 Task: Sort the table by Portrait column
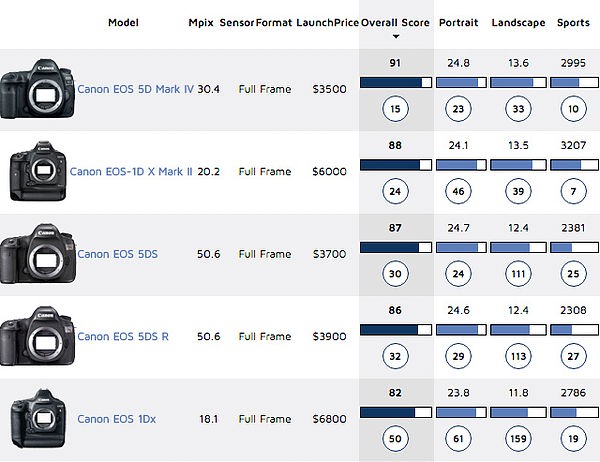(x=458, y=23)
